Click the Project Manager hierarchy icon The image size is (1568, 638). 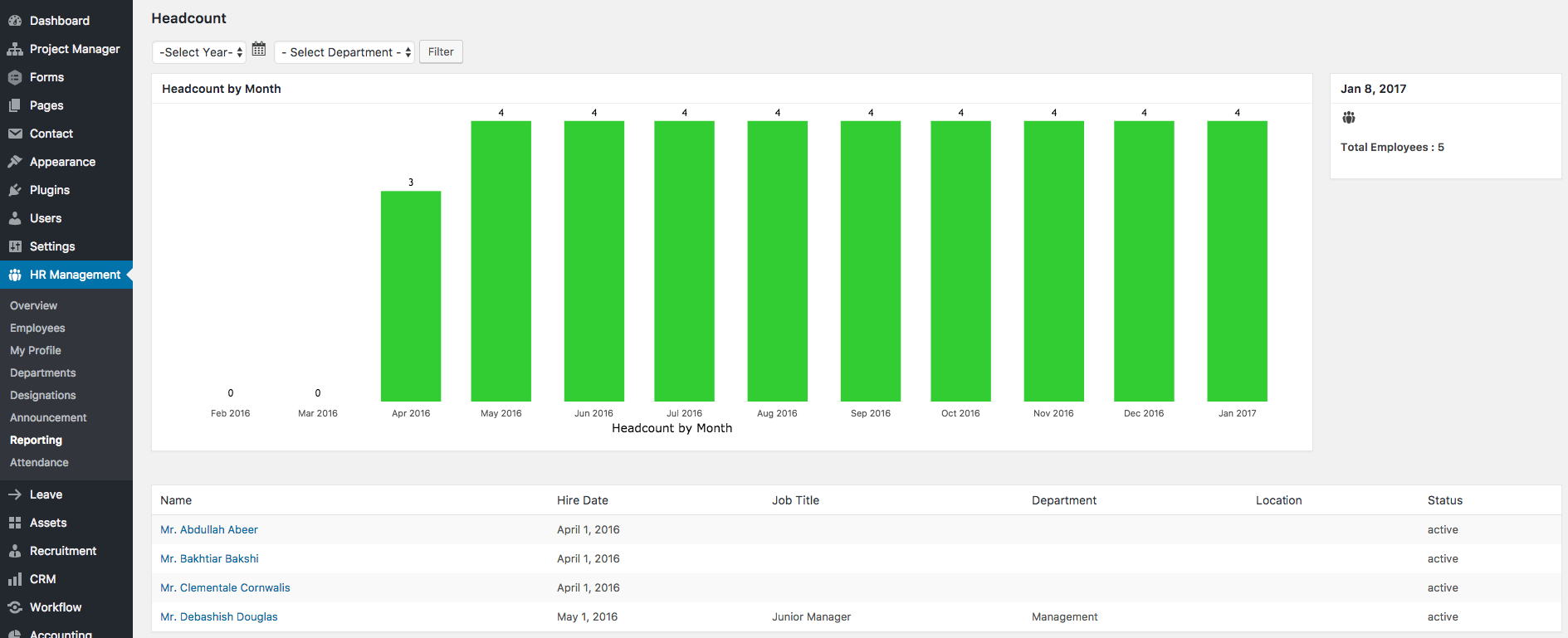15,49
